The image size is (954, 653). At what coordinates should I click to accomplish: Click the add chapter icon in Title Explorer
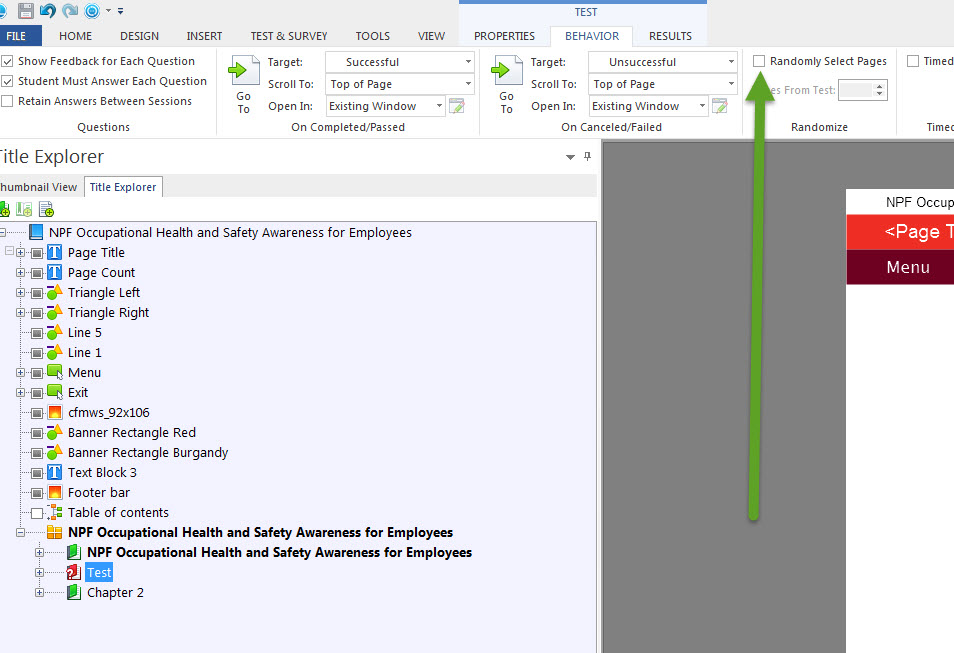[x=4, y=209]
